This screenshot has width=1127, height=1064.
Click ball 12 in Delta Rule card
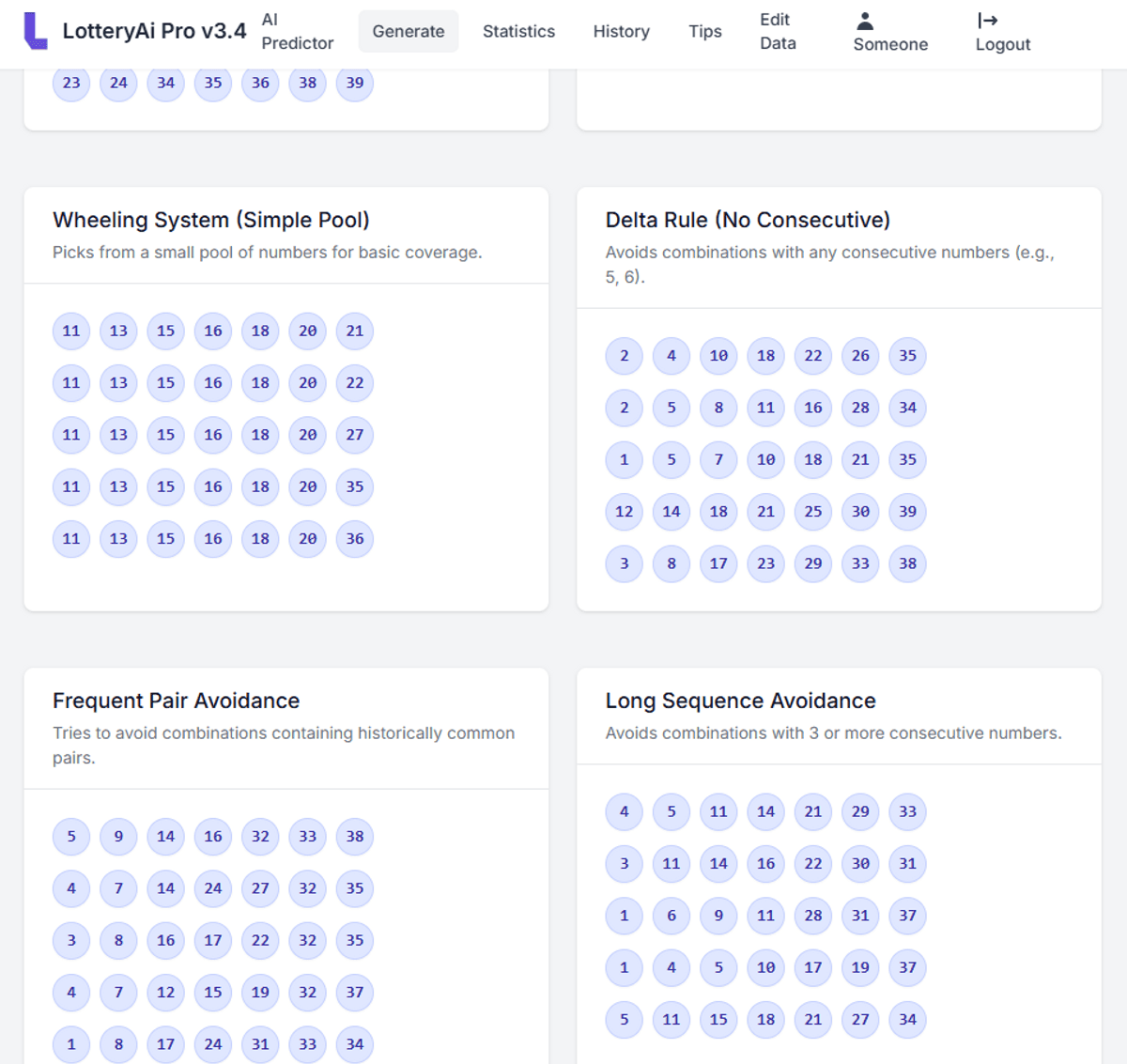point(625,512)
